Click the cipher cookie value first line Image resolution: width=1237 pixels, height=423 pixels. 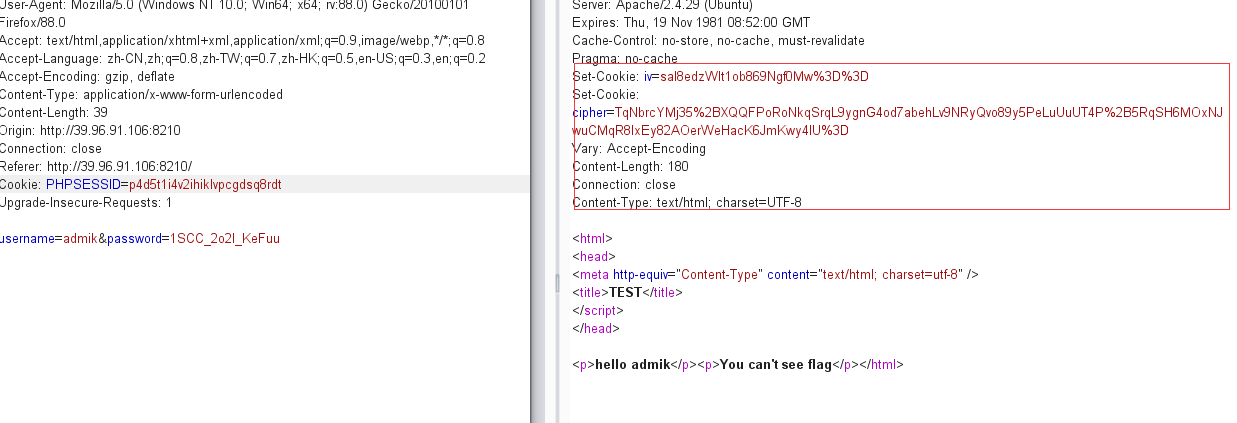pos(897,113)
